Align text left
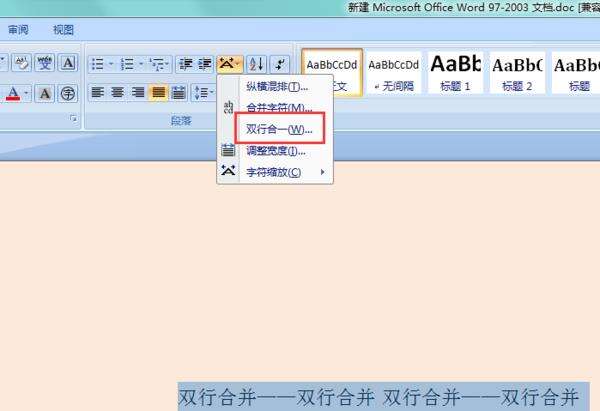 [98, 93]
